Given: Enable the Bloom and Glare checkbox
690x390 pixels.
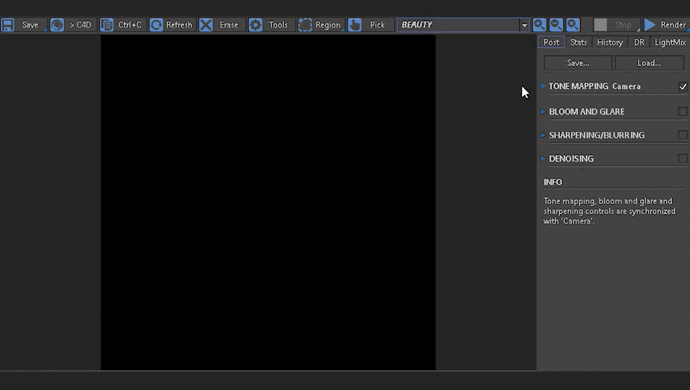Looking at the screenshot, I should point(683,111).
